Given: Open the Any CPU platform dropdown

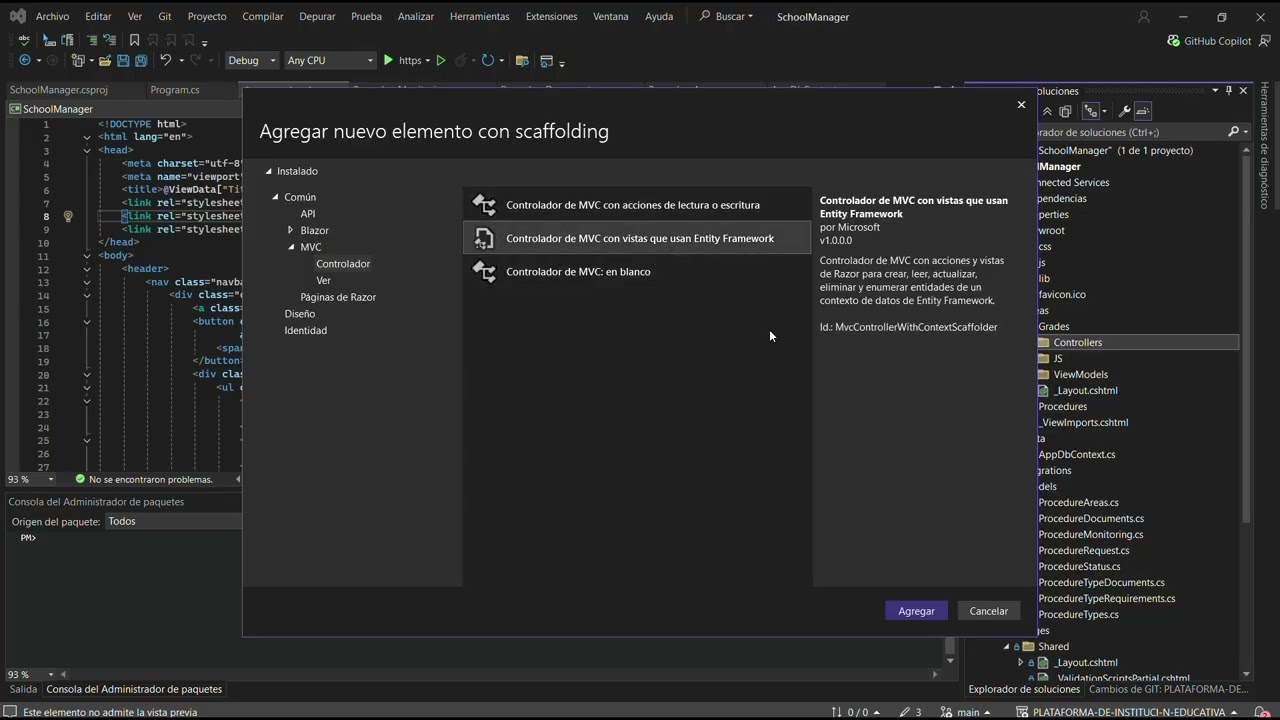Looking at the screenshot, I should [330, 61].
